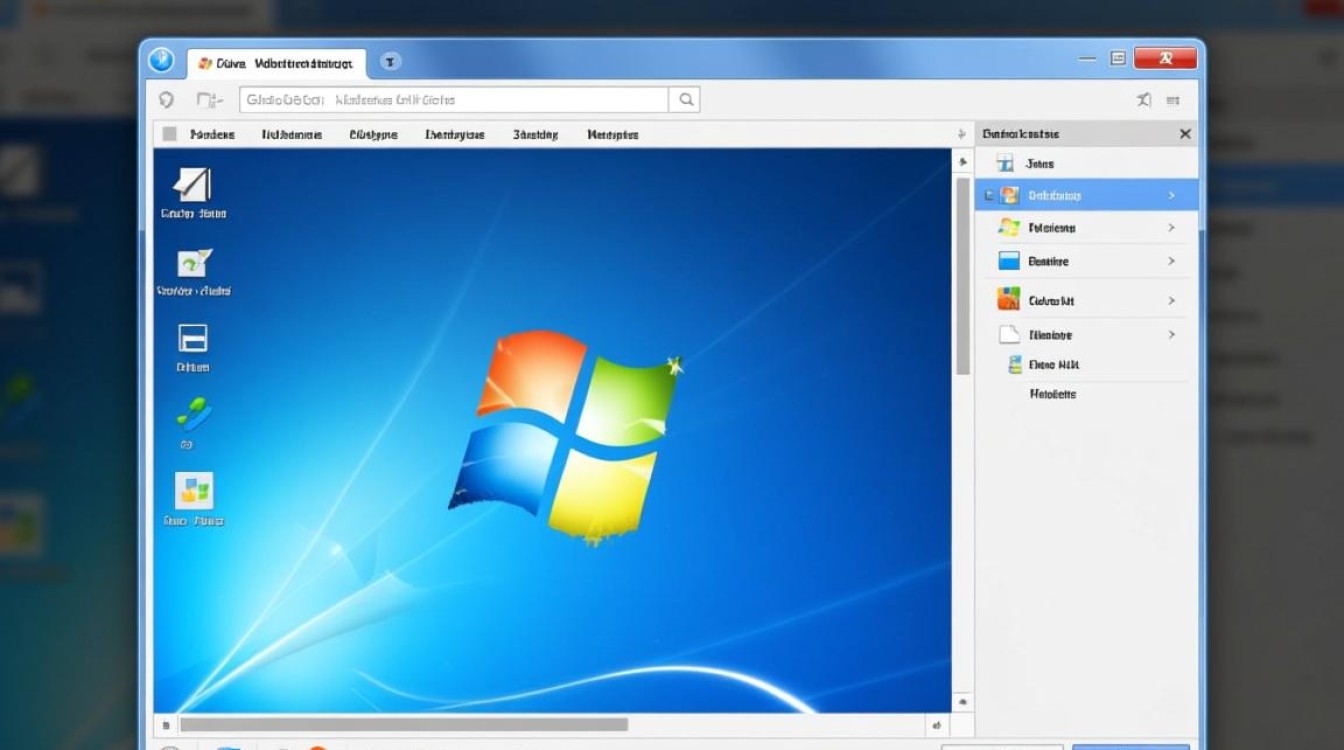1344x750 pixels.
Task: Open the top desktop icon with white paper
Action: click(x=193, y=185)
